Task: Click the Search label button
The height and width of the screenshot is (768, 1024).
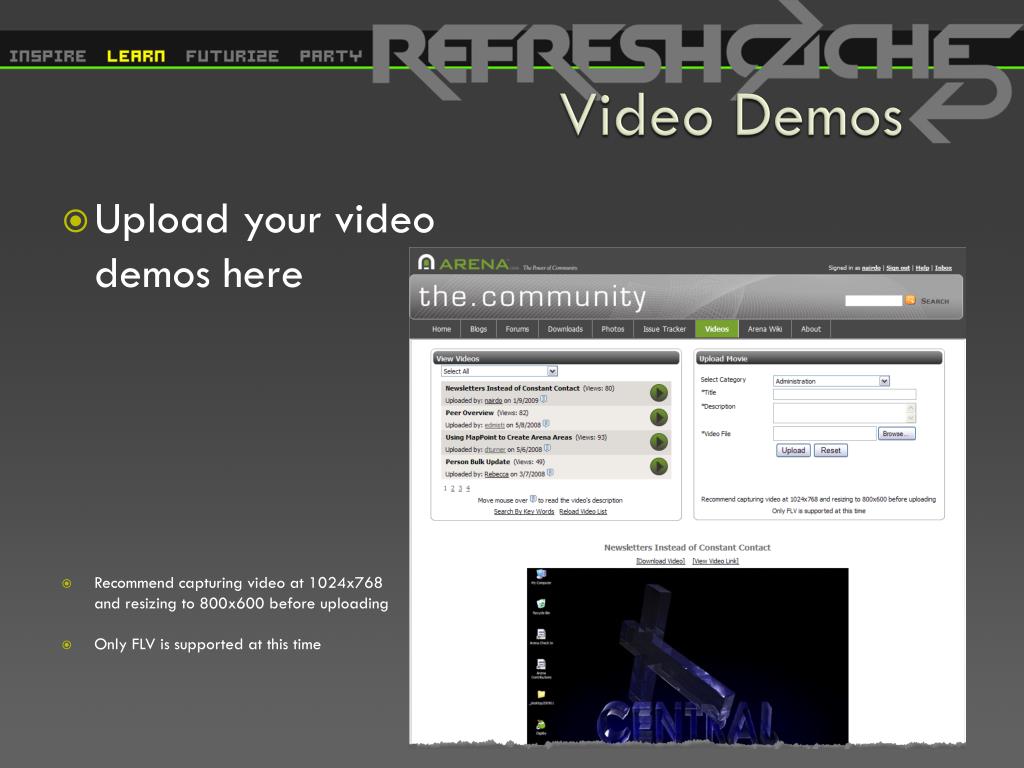Action: [935, 301]
